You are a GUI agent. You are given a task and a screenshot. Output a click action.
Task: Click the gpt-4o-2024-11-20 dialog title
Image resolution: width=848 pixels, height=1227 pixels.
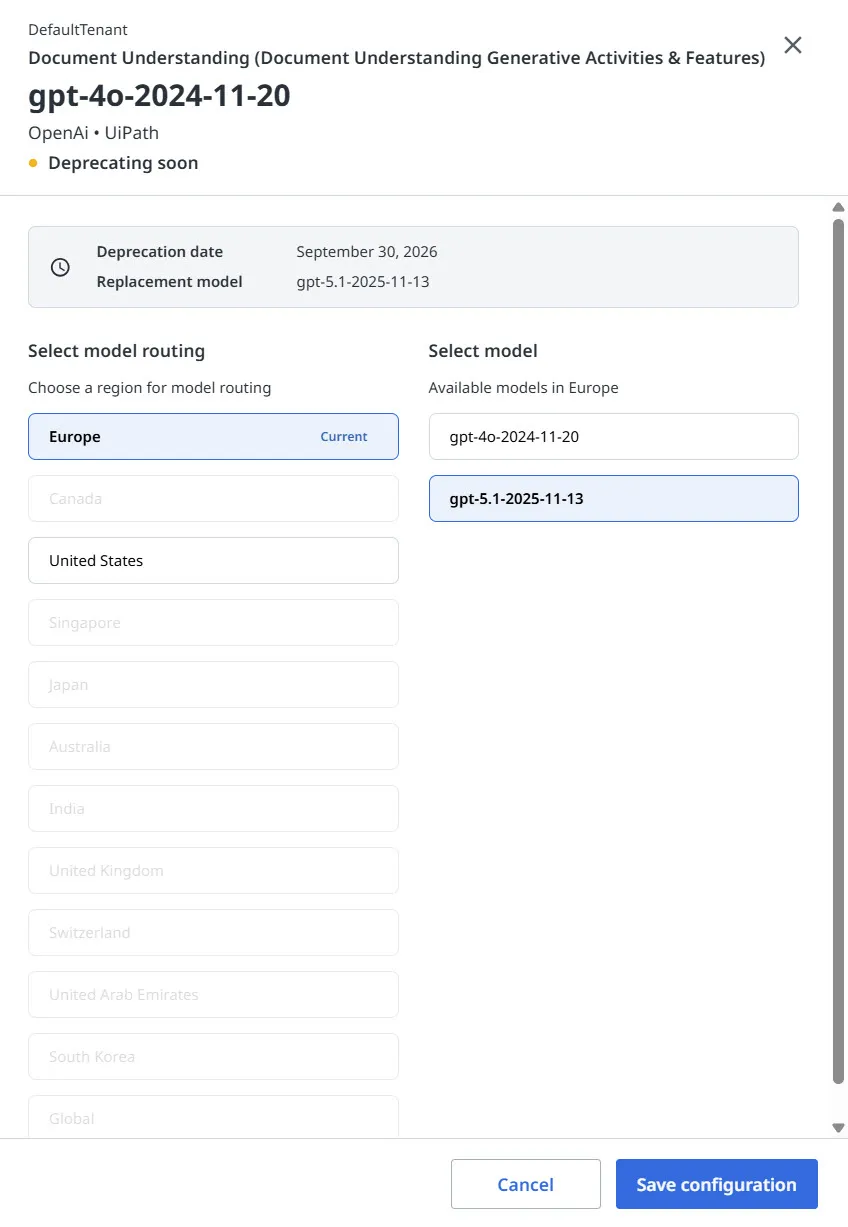pos(159,96)
